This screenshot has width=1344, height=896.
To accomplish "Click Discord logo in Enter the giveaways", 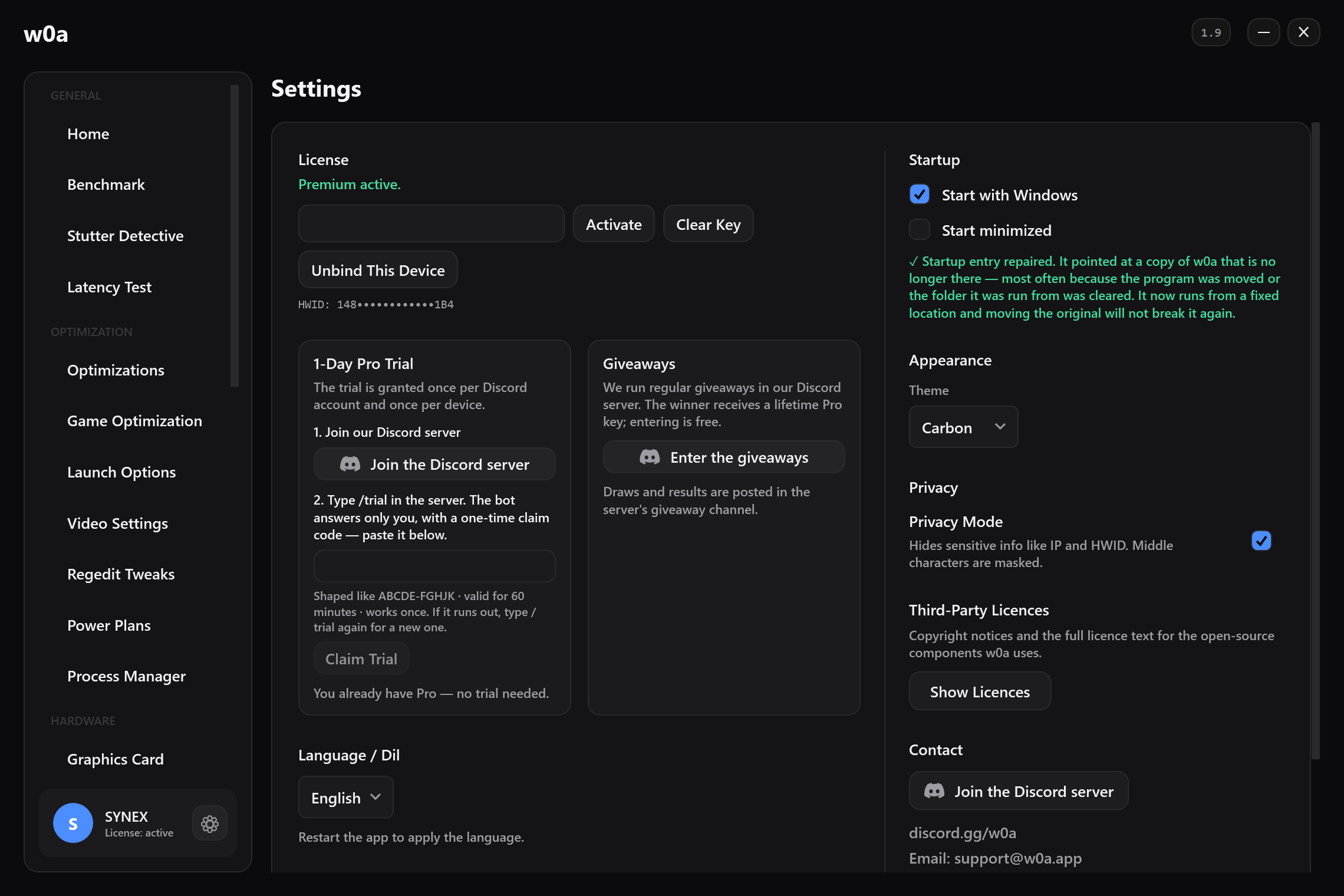I will (x=650, y=457).
